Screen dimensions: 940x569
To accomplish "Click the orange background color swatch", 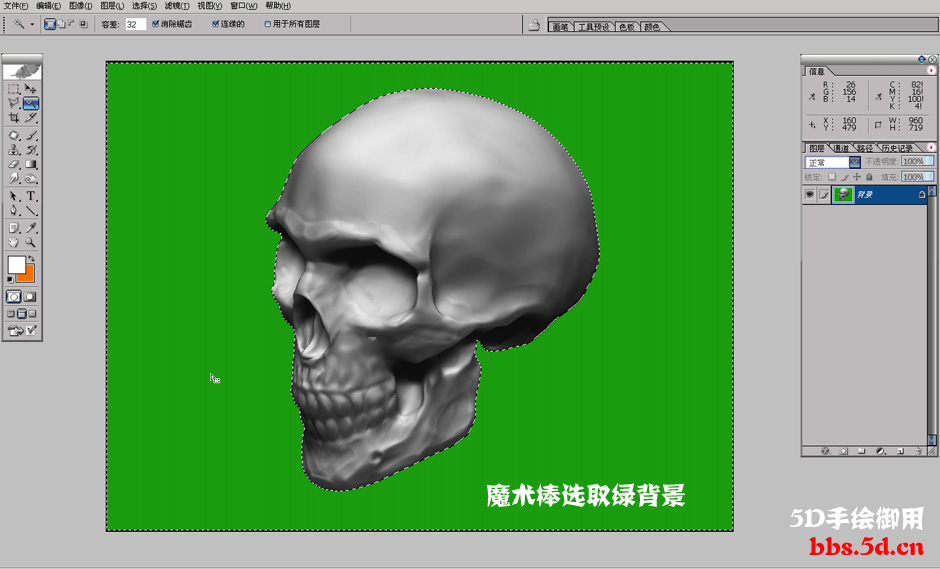I will 27,275.
